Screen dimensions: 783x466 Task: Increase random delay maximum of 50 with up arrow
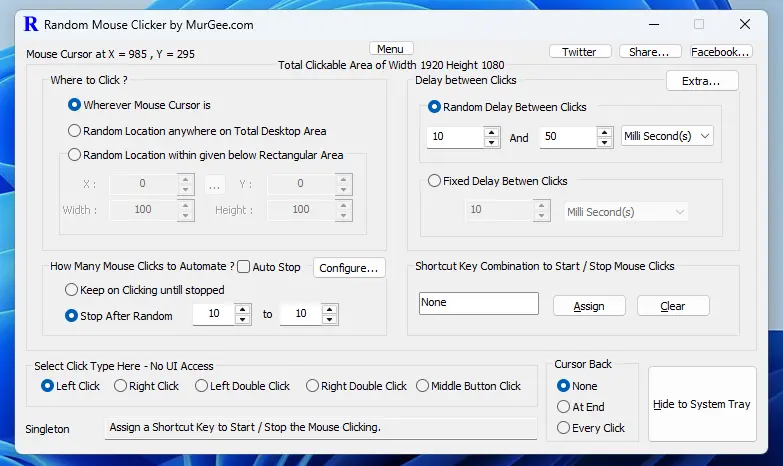[x=605, y=132]
